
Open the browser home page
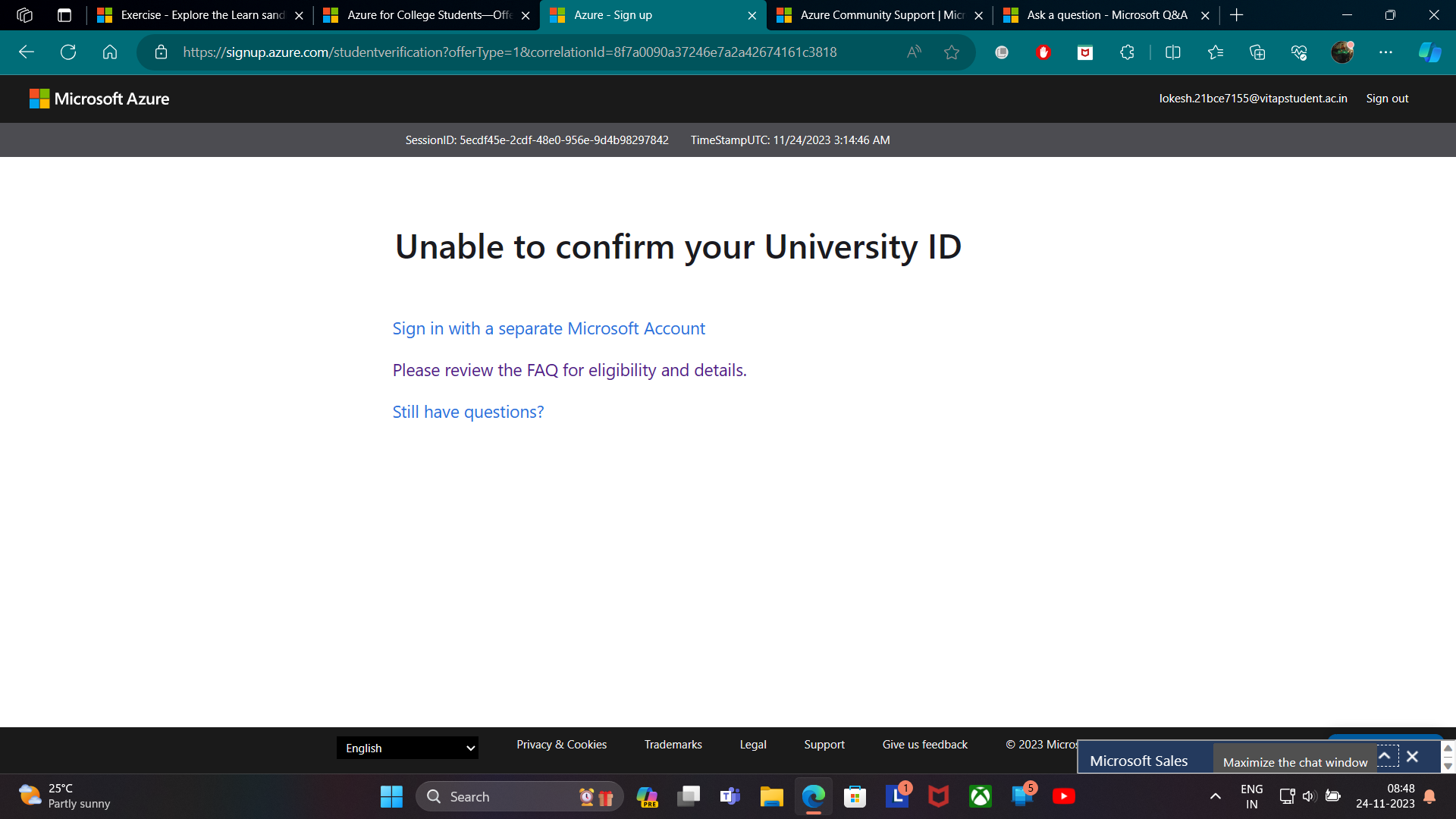click(x=110, y=52)
